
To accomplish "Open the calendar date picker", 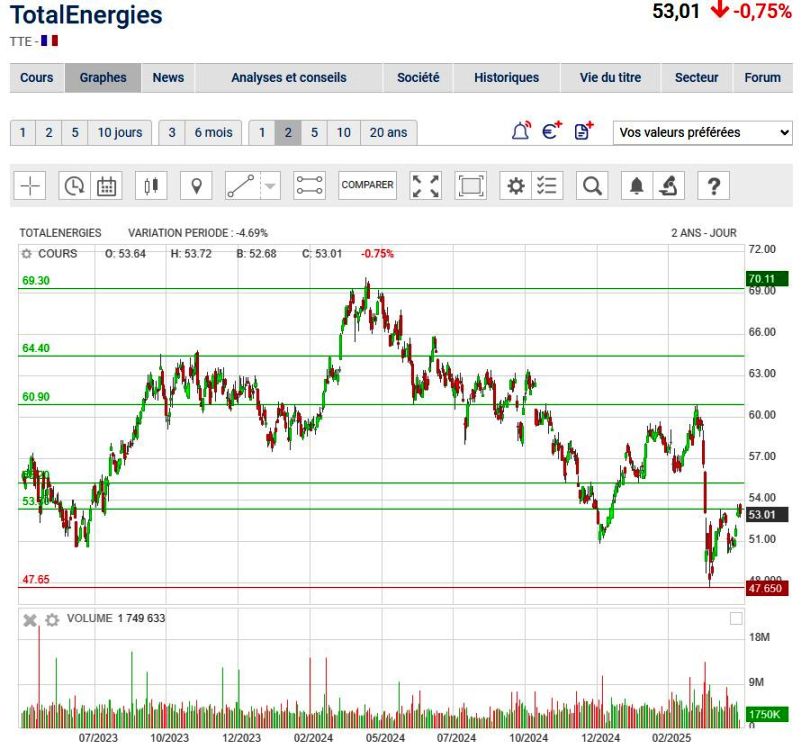I will pos(106,185).
